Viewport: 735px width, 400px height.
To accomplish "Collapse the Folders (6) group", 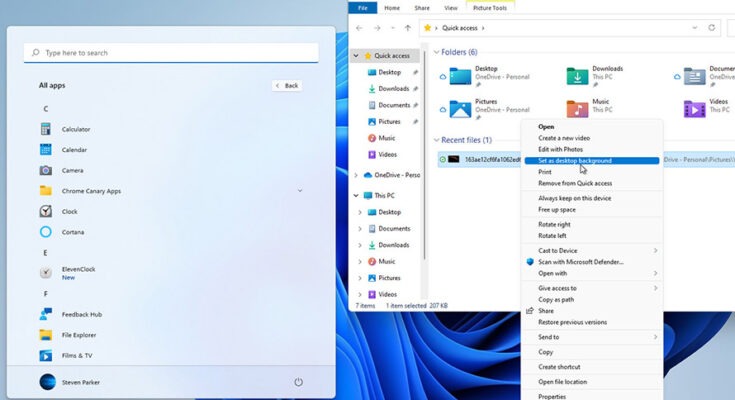I will pyautogui.click(x=436, y=52).
